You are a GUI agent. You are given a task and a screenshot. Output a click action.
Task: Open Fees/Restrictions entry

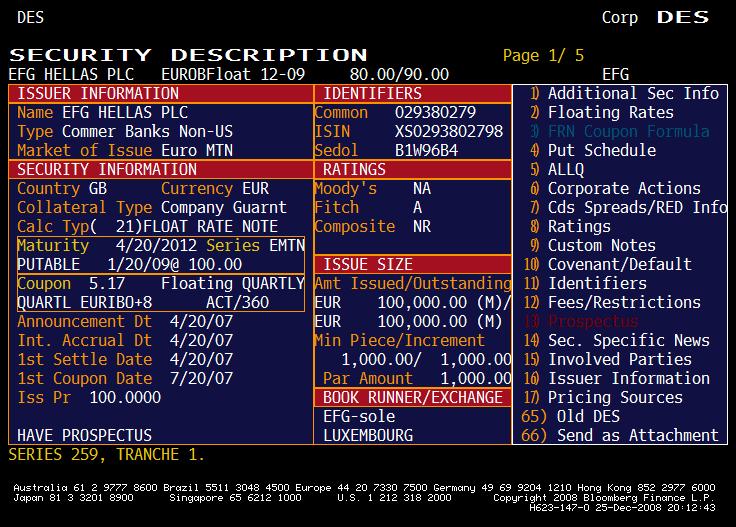point(613,302)
